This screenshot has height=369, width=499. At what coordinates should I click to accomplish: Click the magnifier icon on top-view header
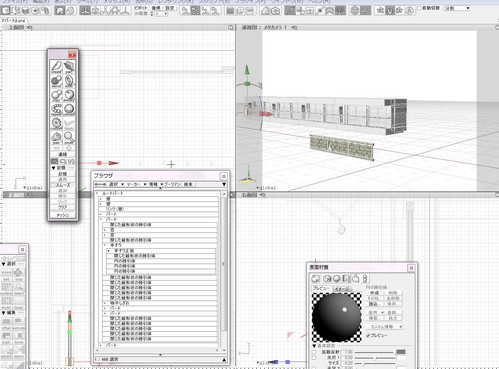[x=231, y=28]
